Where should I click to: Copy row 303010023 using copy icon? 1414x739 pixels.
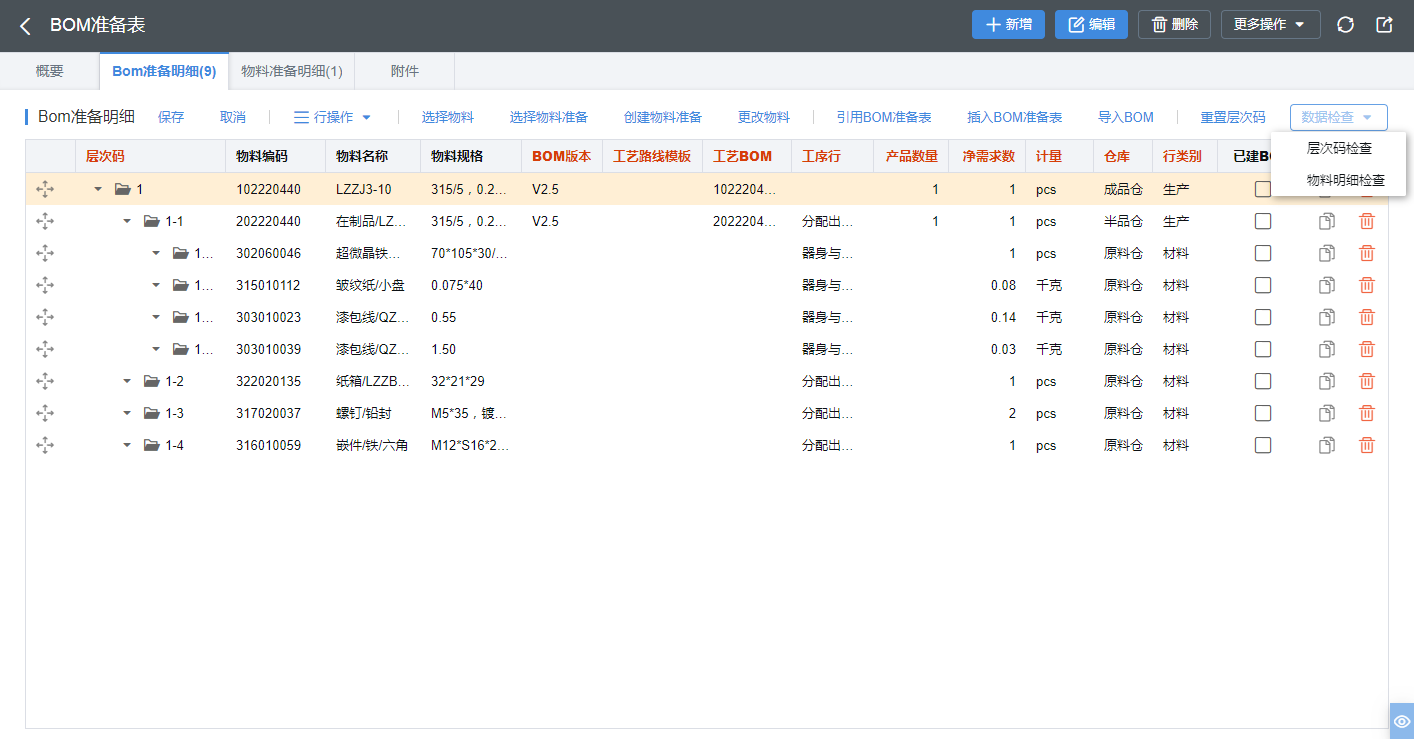(x=1327, y=317)
